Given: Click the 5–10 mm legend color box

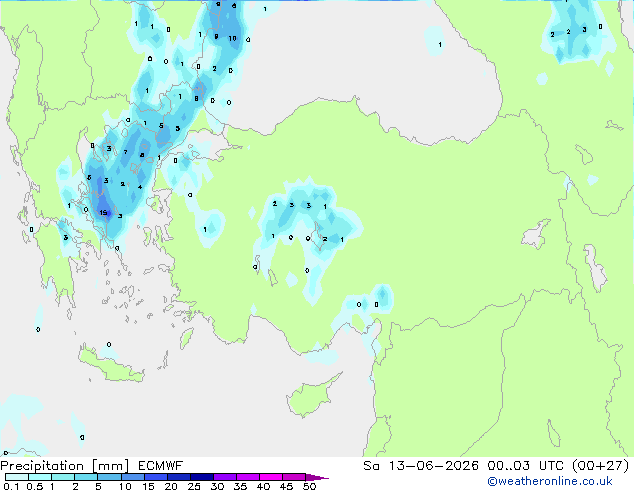Looking at the screenshot, I should tap(109, 477).
